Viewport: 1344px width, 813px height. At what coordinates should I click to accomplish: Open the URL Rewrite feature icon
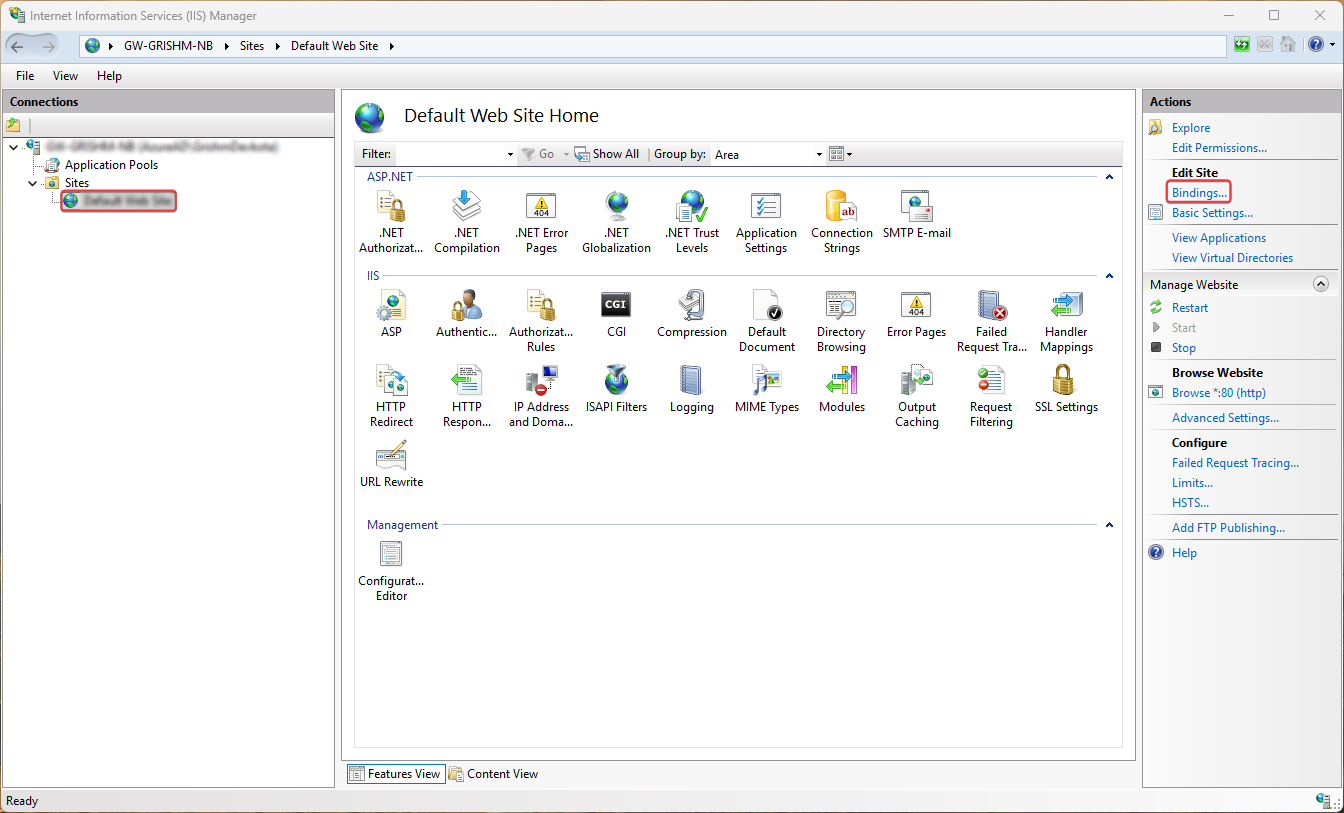click(x=391, y=463)
